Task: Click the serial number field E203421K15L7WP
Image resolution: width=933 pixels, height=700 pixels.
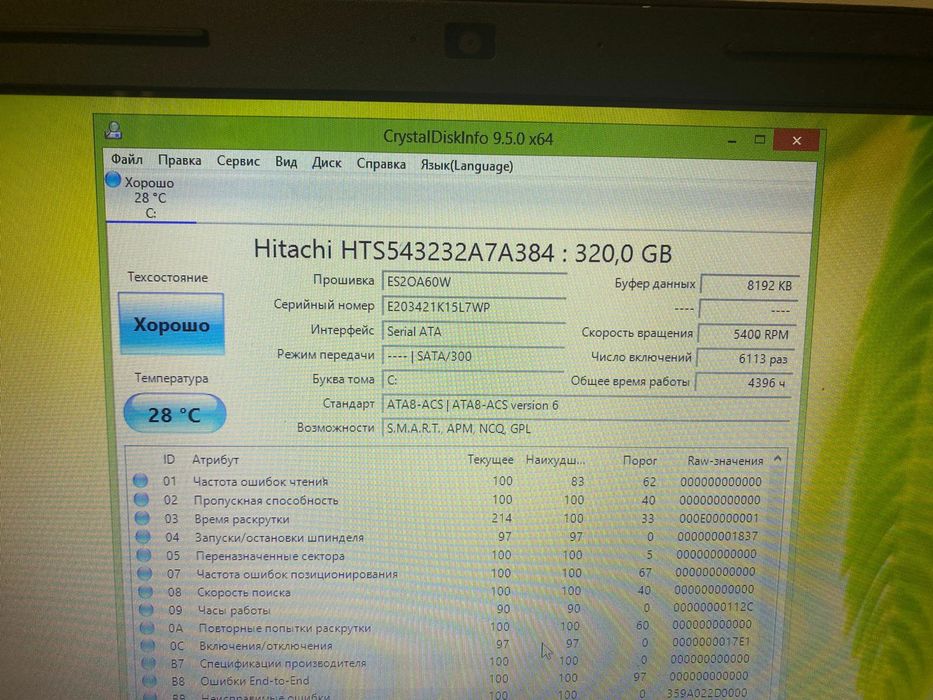Action: [474, 307]
